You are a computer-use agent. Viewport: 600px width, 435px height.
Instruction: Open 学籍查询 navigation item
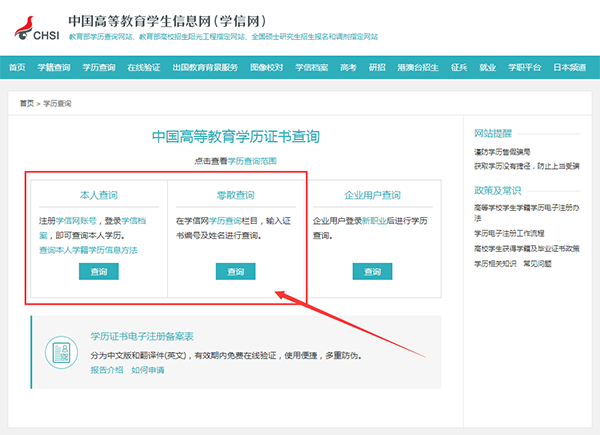(x=54, y=68)
